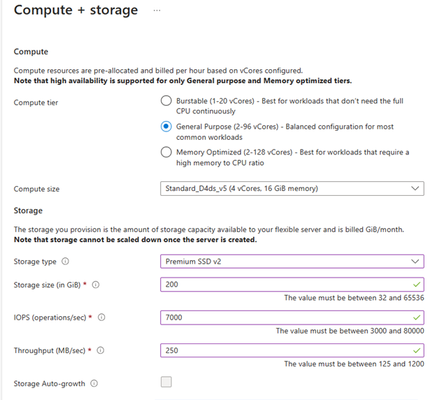Click the info icon beside Throughput label
Screen dimensions: 430x400
point(100,350)
